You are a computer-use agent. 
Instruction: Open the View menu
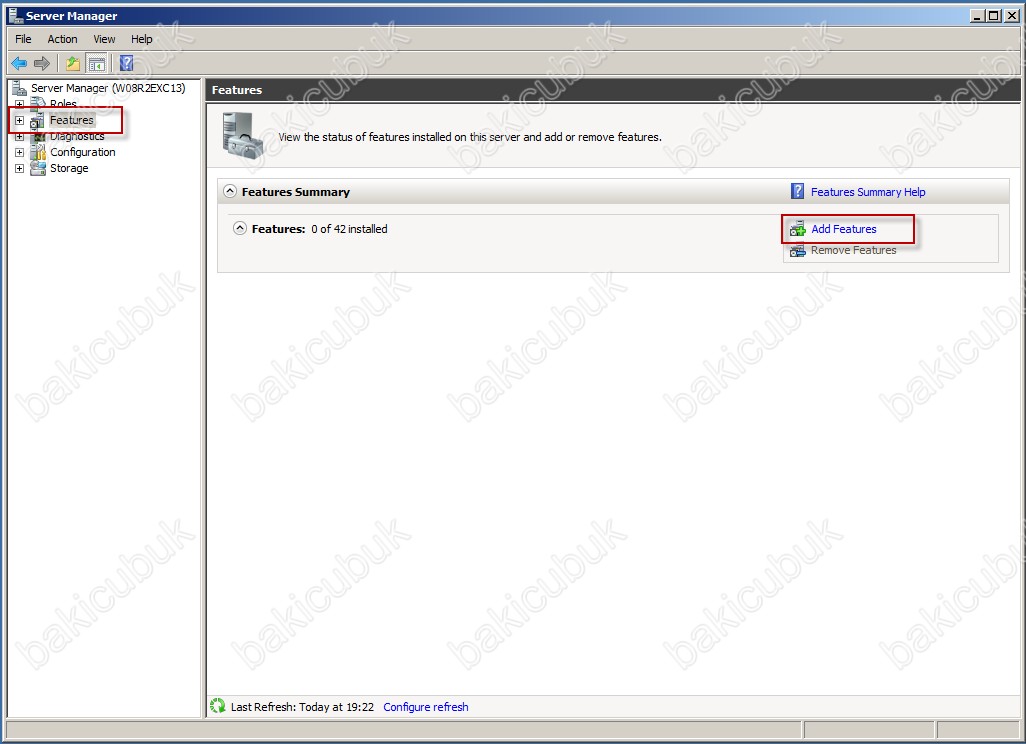point(104,39)
